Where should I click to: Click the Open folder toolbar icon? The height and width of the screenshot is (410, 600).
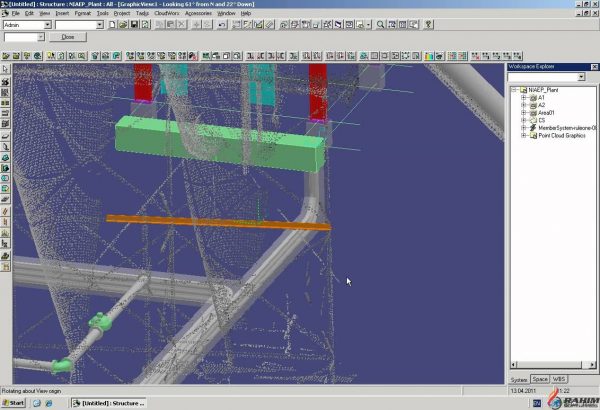[x=123, y=25]
